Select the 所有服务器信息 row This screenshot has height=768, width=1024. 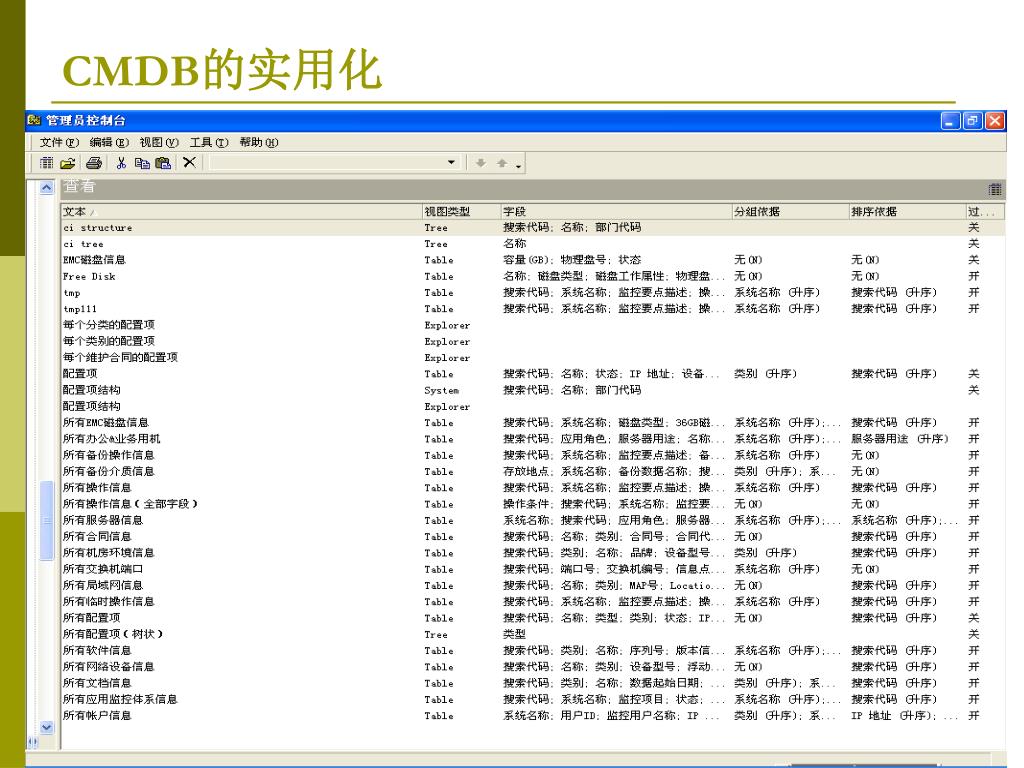[103, 520]
